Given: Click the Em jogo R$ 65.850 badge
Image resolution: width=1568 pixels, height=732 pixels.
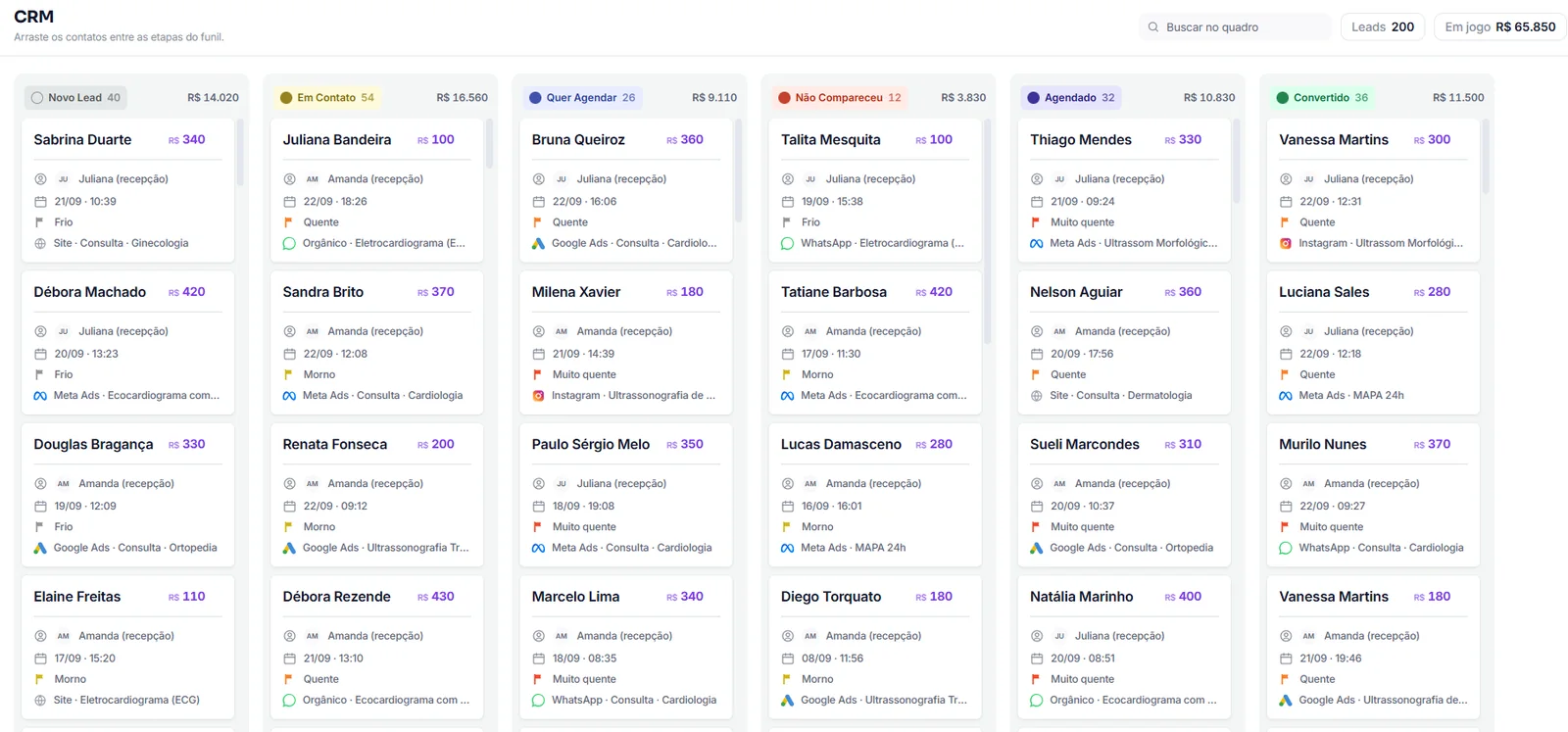Looking at the screenshot, I should pos(1499,27).
